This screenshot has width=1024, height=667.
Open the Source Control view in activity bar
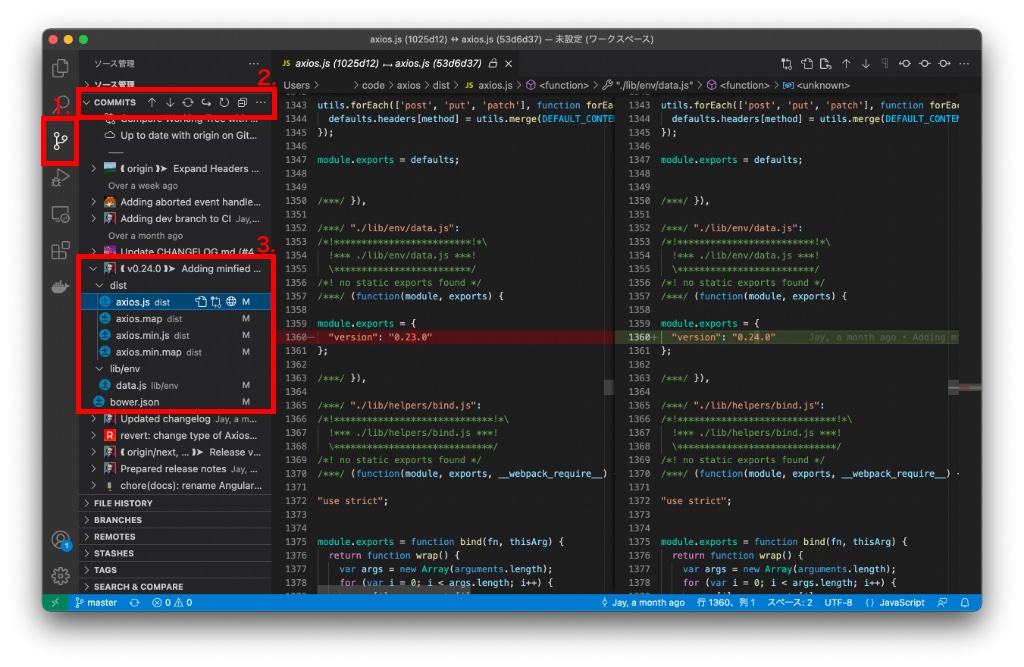[x=60, y=141]
